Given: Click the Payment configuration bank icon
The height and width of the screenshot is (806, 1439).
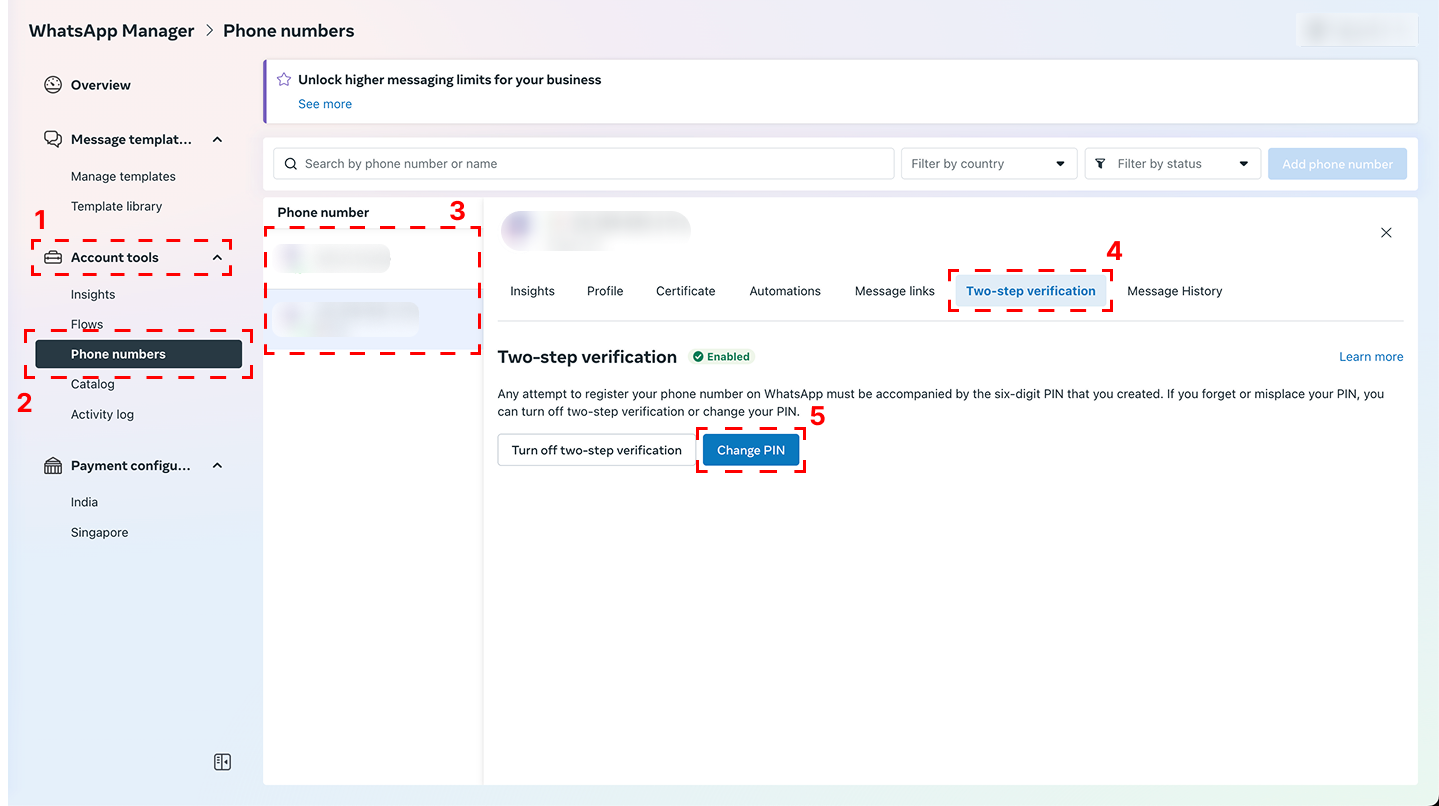Looking at the screenshot, I should point(53,466).
